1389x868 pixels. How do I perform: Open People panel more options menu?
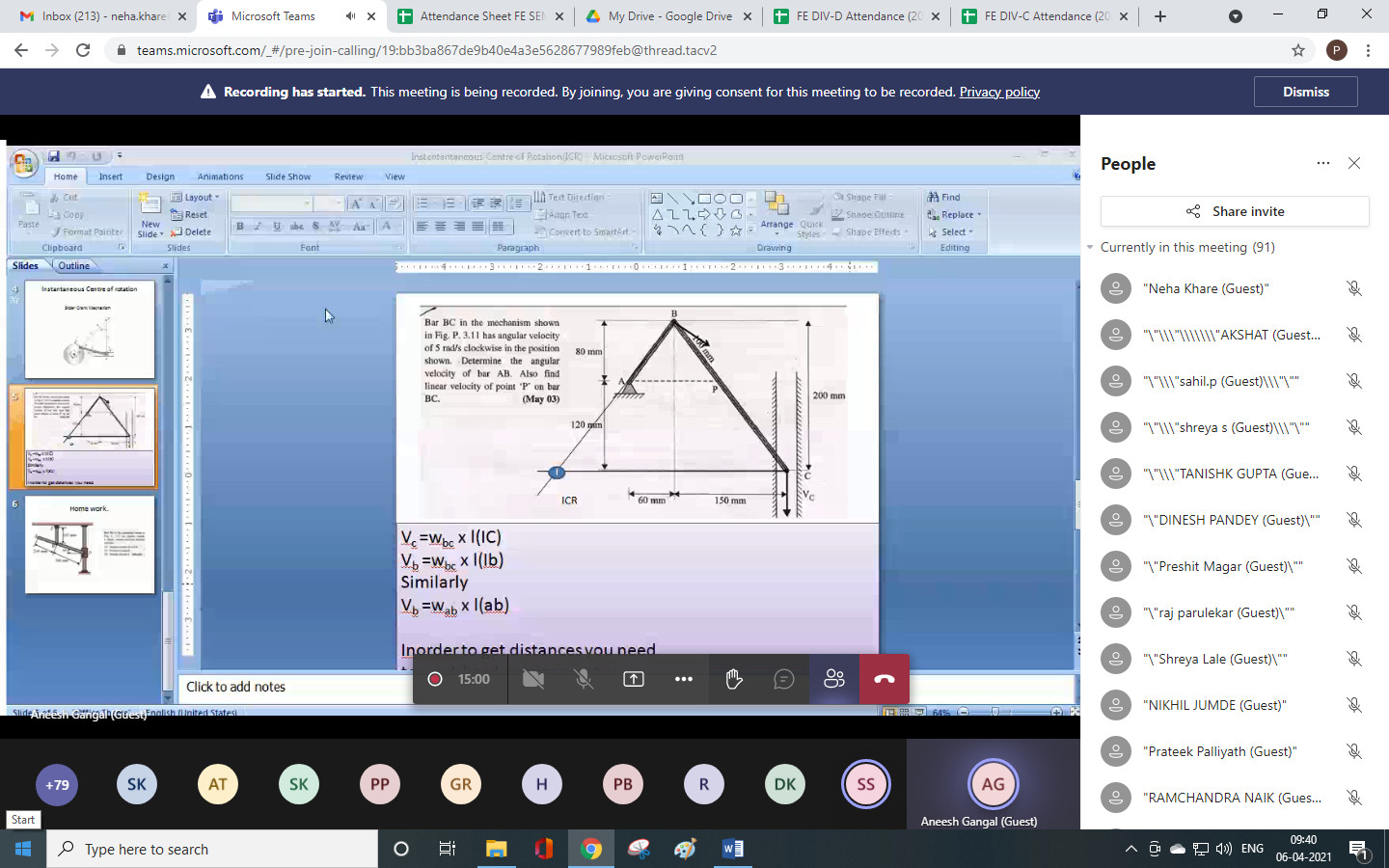coord(1323,163)
